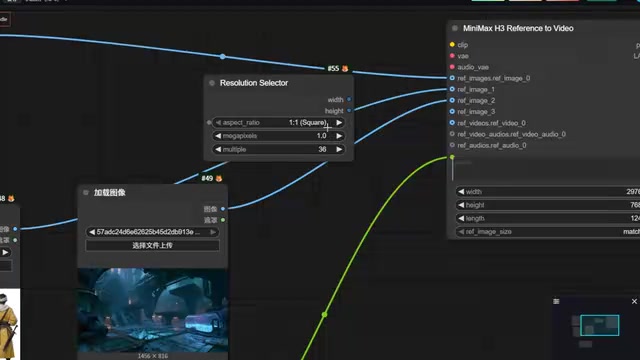Open the aspect_ratio 1:1 (Square) dropdown
The height and width of the screenshot is (360, 640).
pos(278,122)
